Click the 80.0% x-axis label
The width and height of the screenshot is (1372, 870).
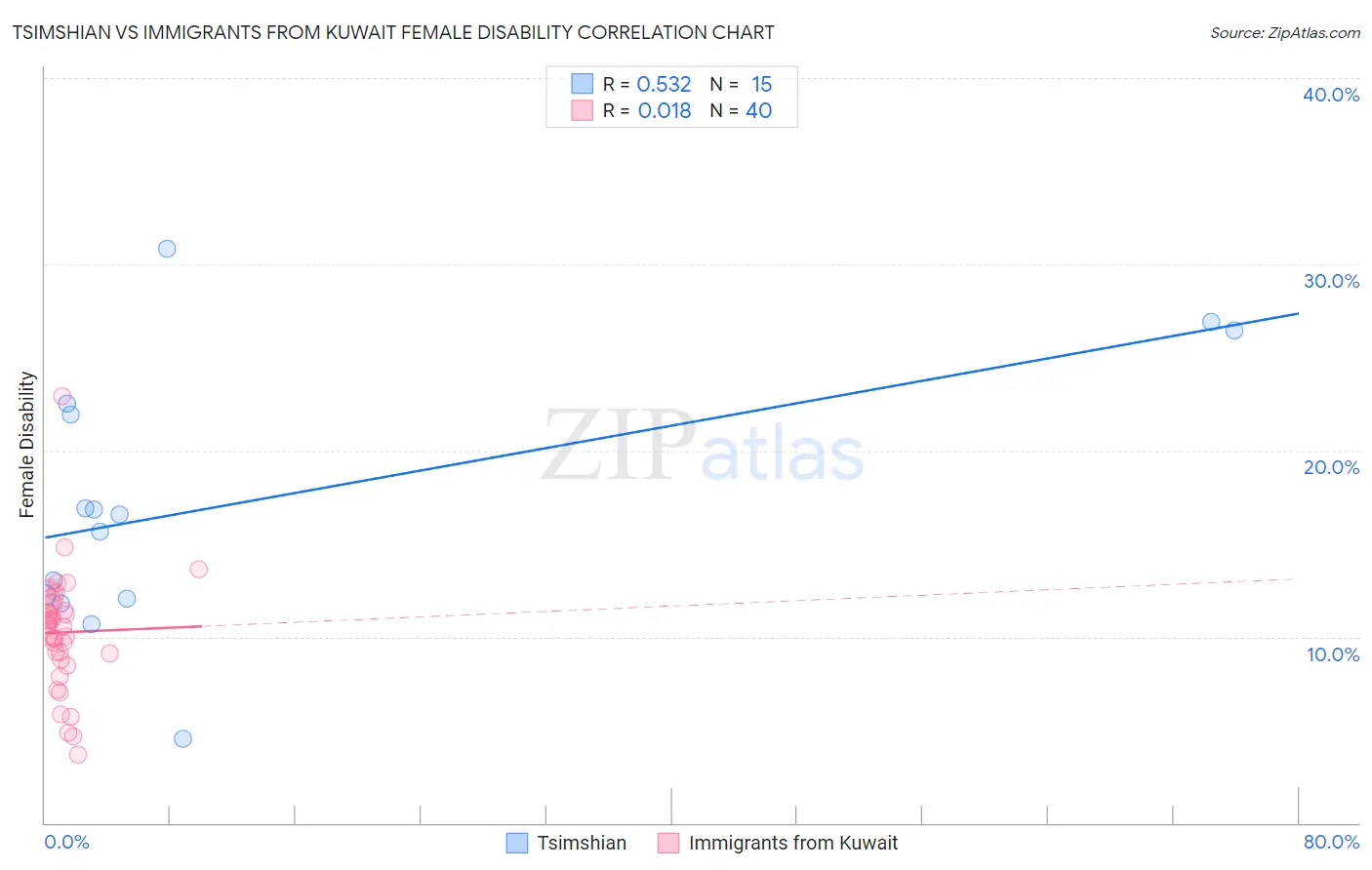(x=1331, y=842)
